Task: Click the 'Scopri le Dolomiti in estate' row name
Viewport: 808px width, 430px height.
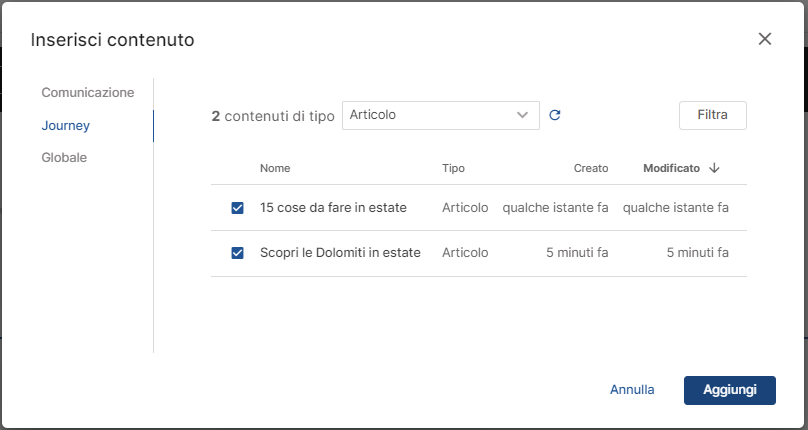Action: point(340,253)
